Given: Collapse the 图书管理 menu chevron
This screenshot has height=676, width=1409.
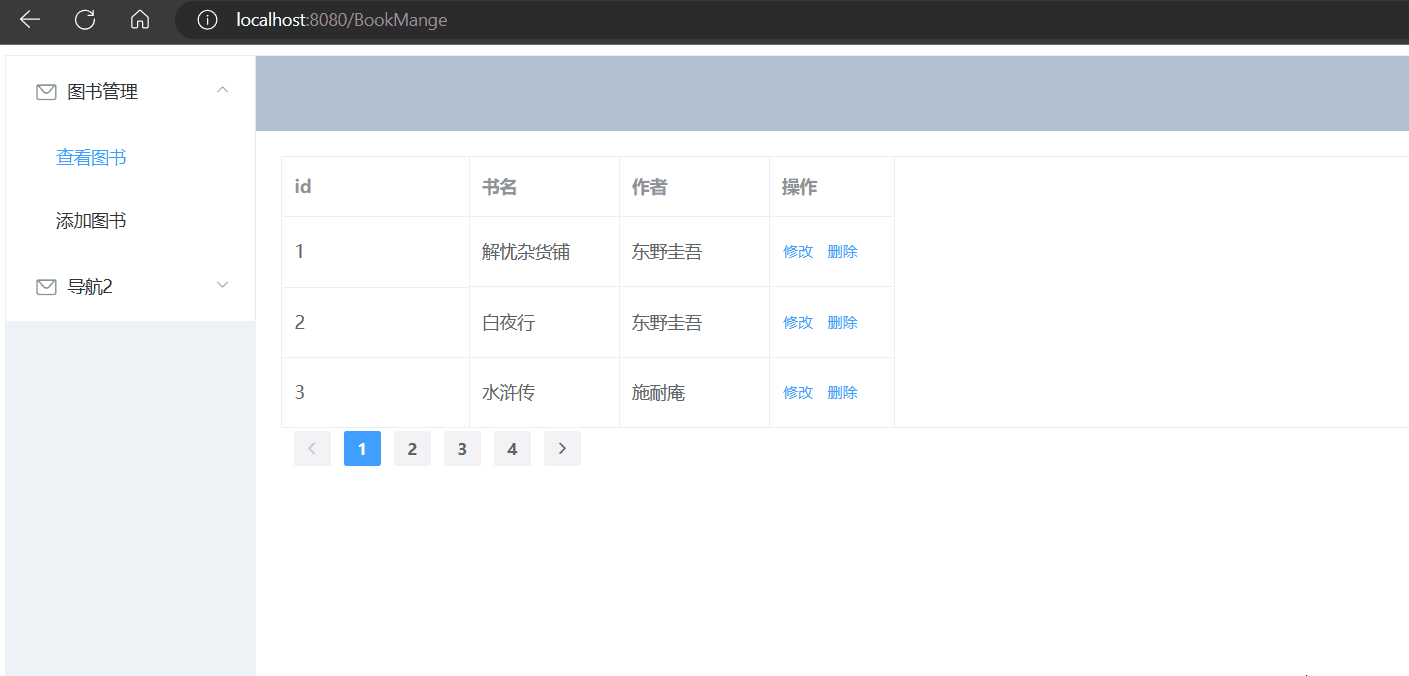Looking at the screenshot, I should tap(223, 90).
